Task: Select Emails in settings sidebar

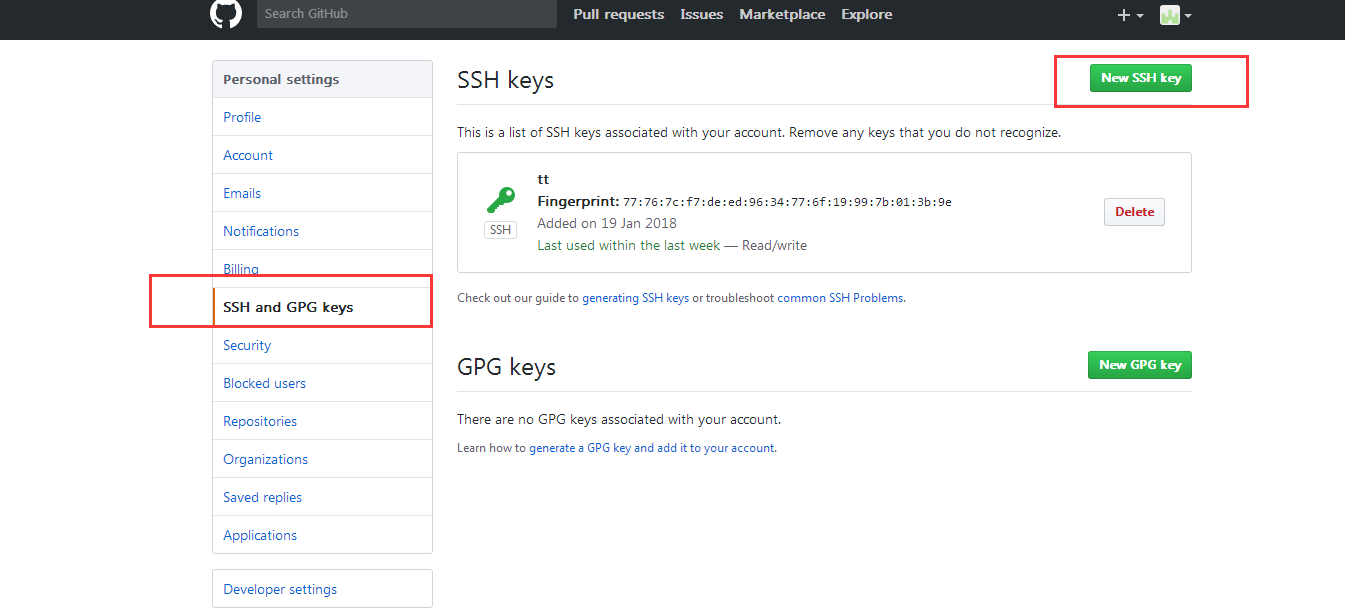Action: pyautogui.click(x=322, y=193)
